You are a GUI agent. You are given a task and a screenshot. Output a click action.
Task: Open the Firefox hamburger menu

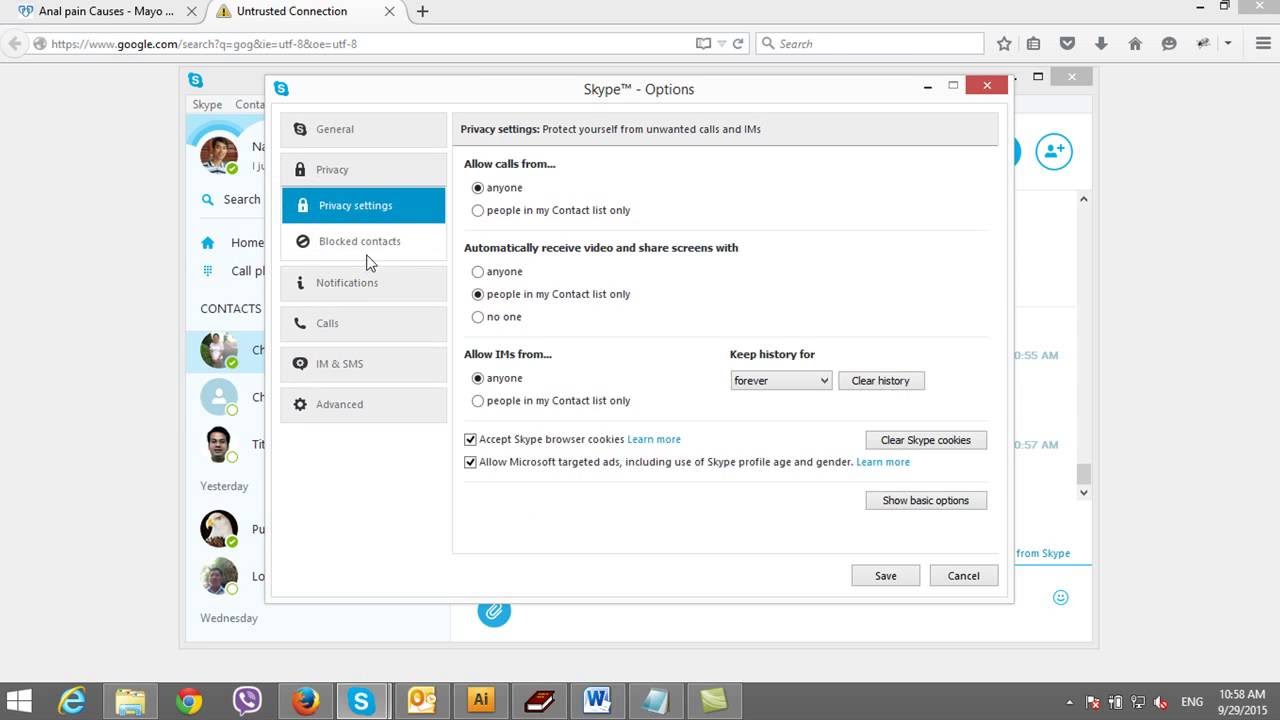[1261, 44]
